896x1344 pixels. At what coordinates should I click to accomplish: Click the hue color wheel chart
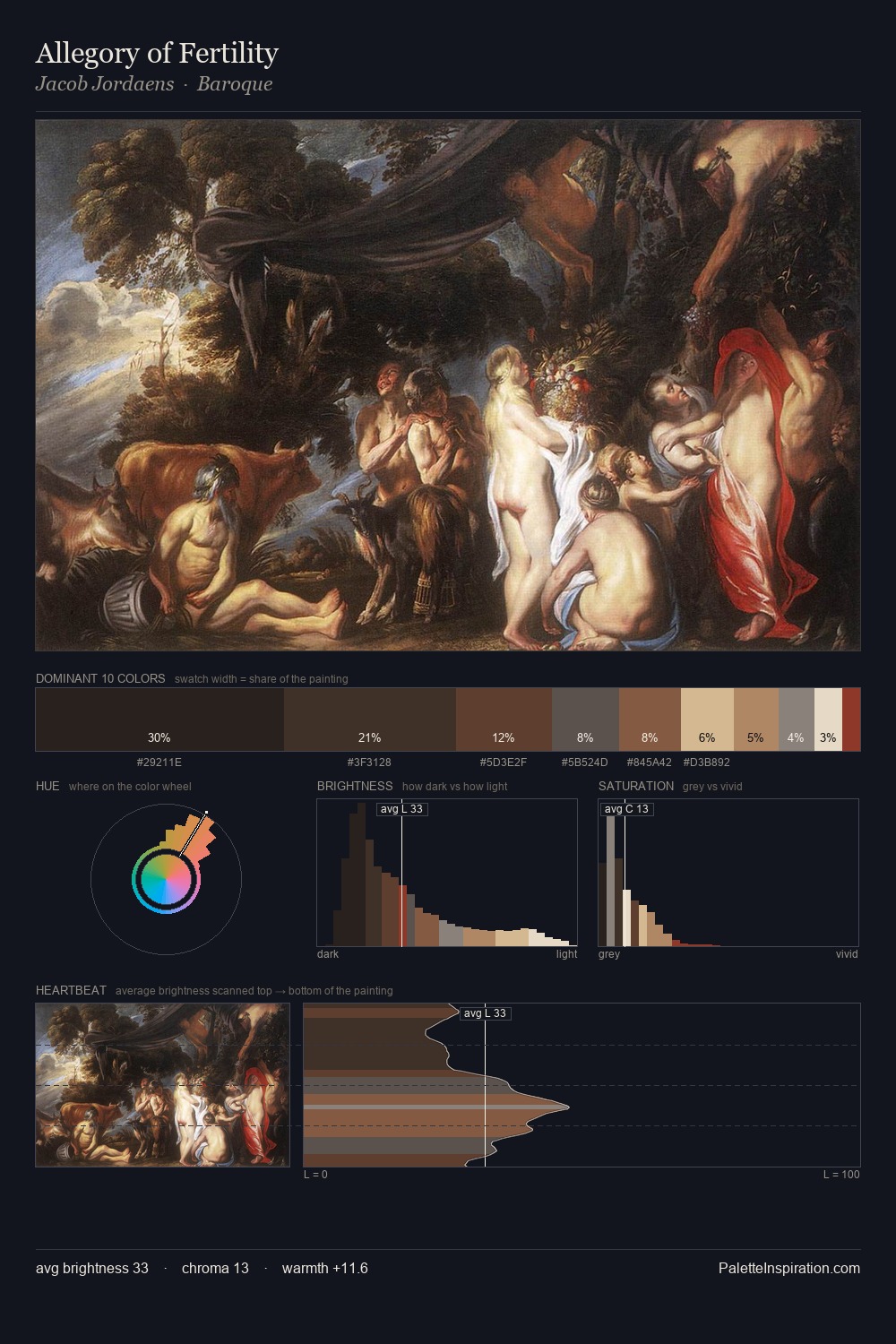click(167, 879)
